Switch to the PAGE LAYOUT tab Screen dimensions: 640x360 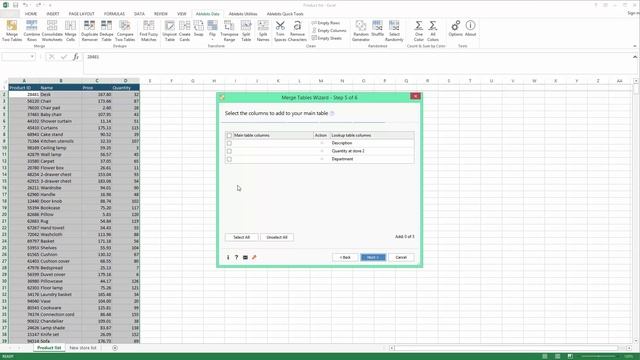(82, 14)
